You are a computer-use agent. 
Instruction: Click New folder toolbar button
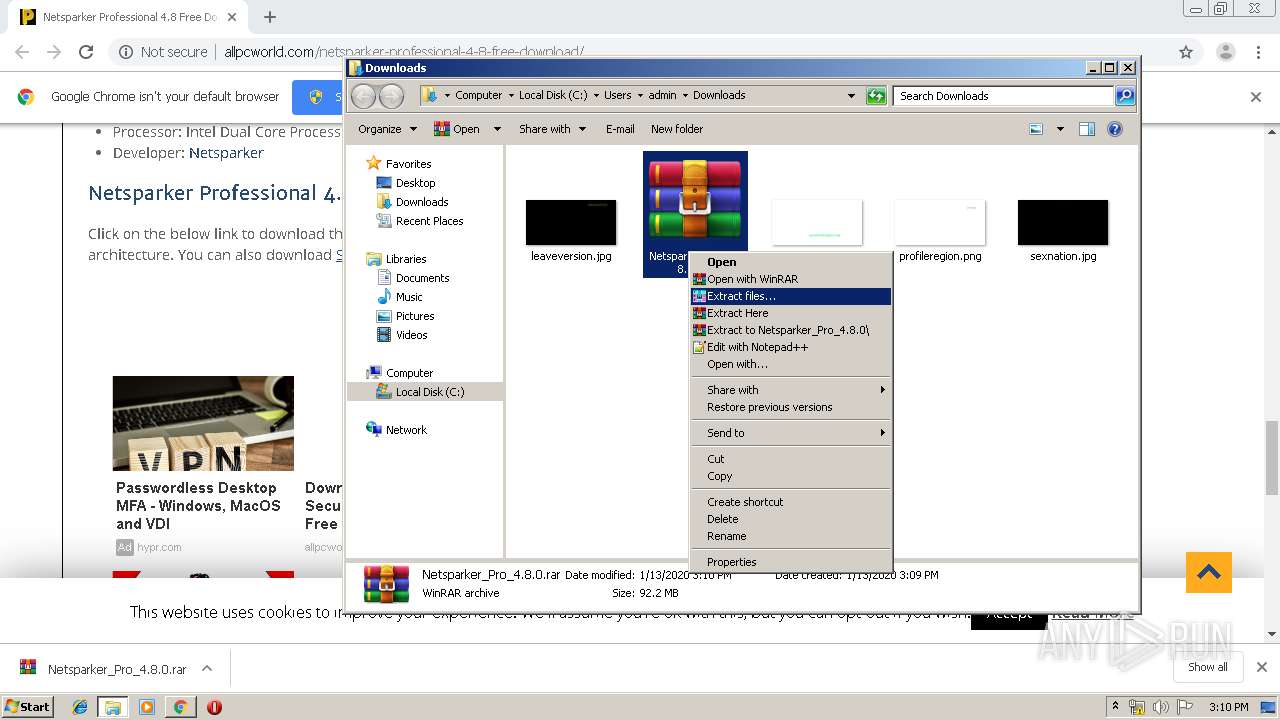click(x=677, y=129)
